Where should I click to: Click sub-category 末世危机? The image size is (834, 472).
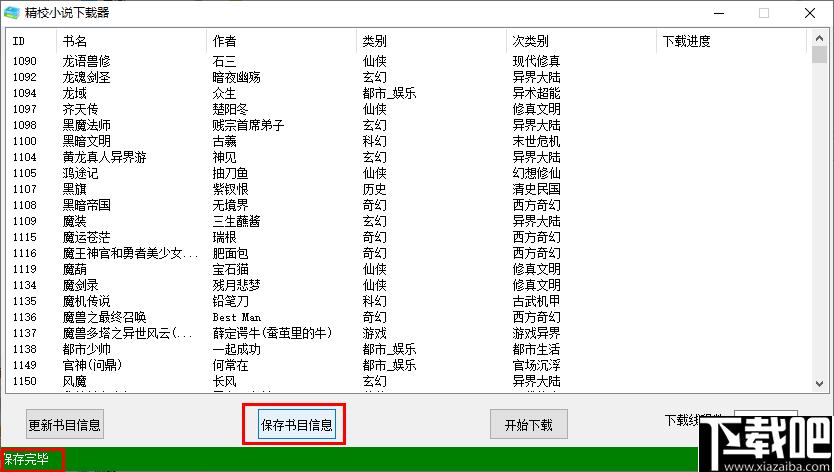tap(536, 141)
